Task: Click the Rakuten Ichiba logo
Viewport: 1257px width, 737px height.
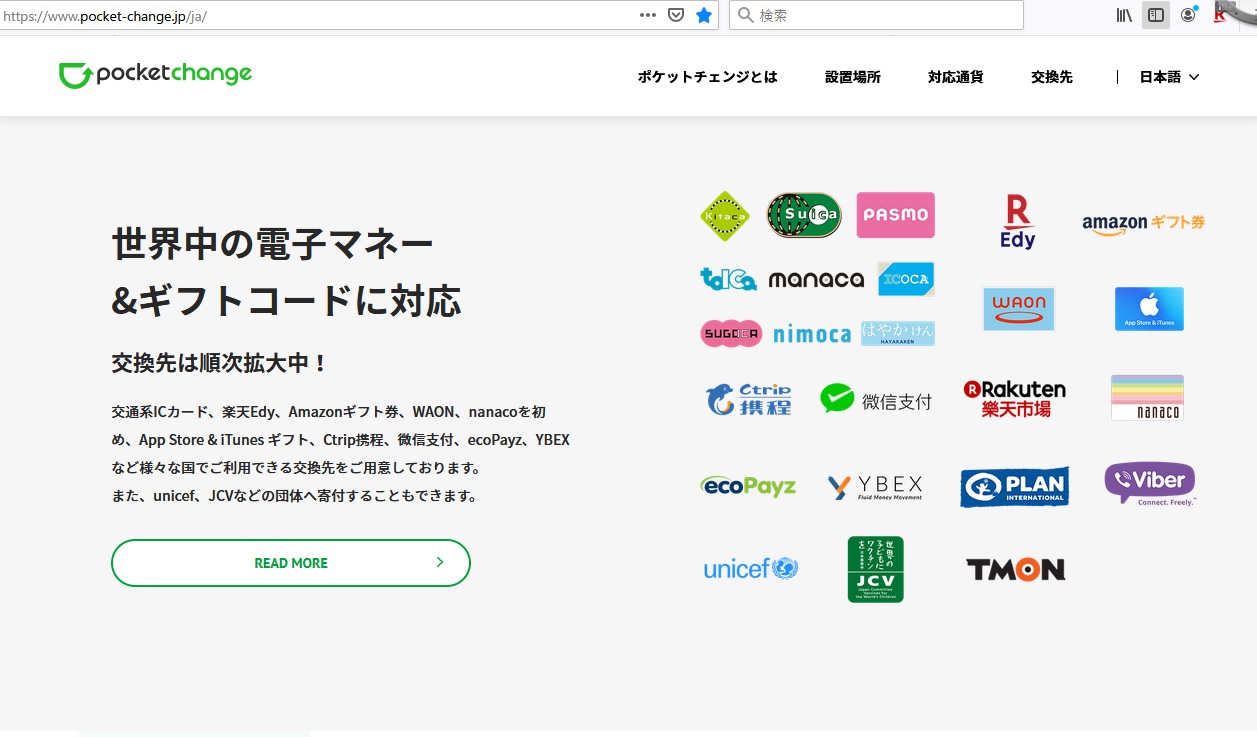Action: click(x=1014, y=398)
